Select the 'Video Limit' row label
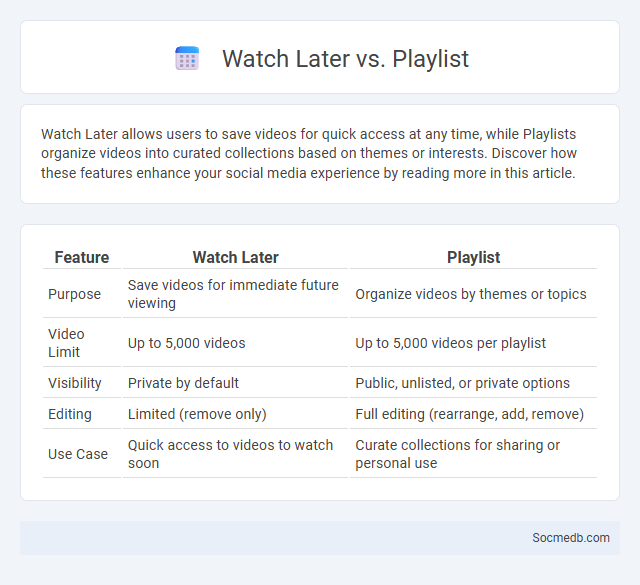Screen dimensions: 640x585 pos(66,343)
